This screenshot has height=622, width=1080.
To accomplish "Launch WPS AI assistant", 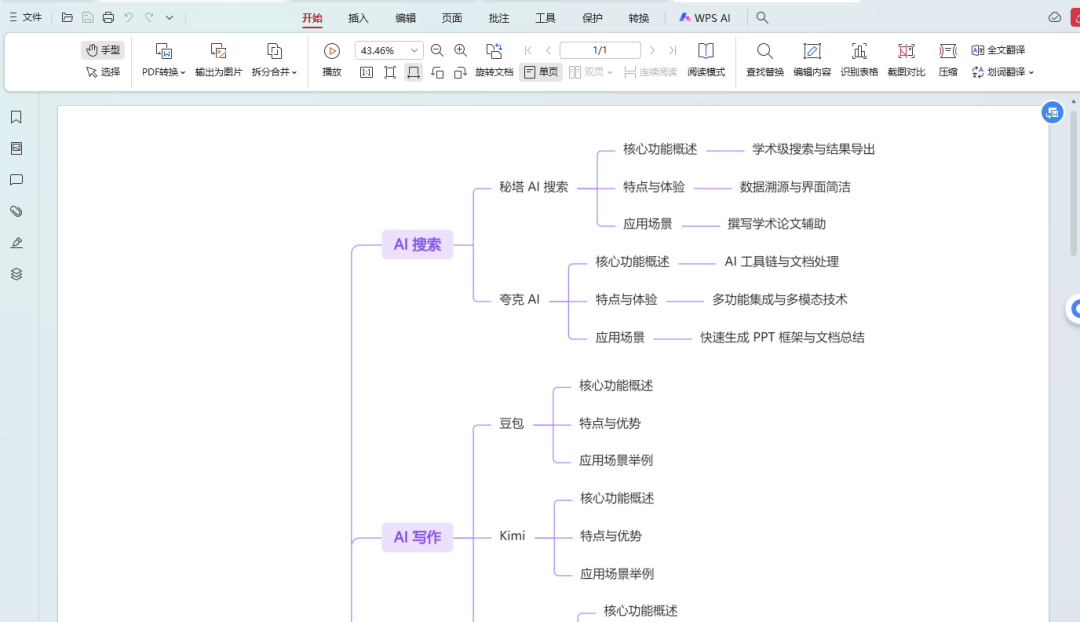I will [x=705, y=17].
